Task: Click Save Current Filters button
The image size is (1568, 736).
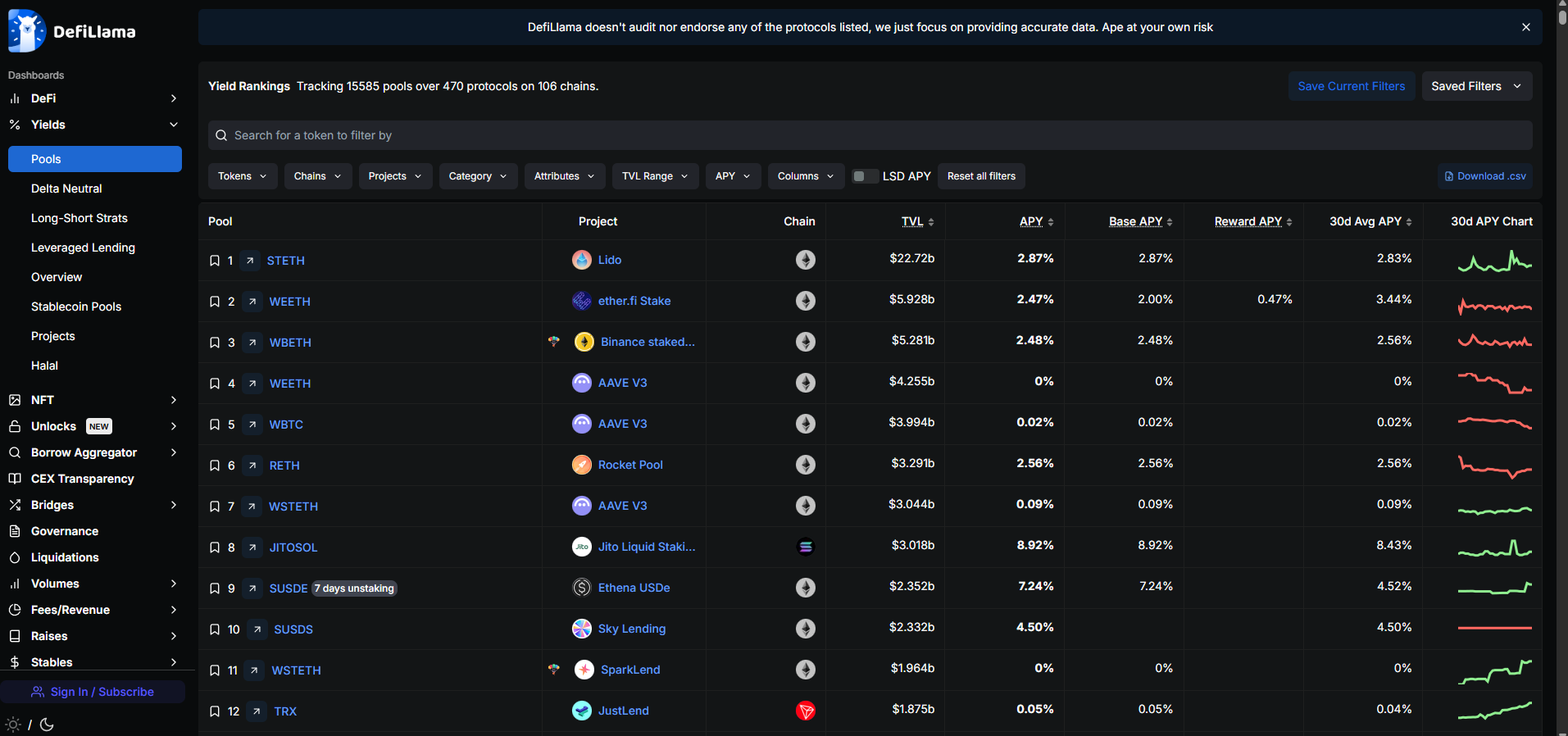Action: (x=1352, y=86)
